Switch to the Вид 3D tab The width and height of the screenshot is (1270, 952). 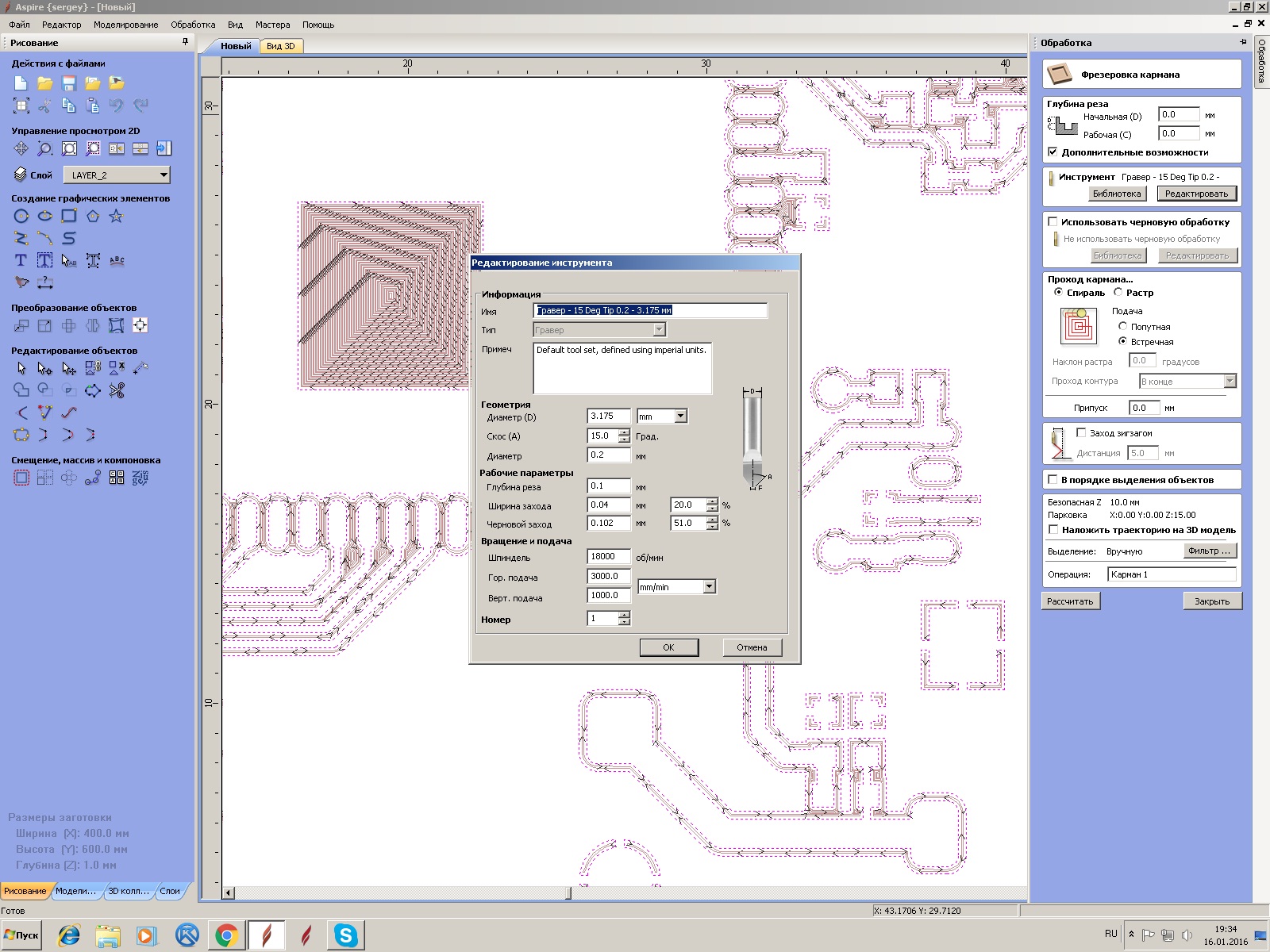(x=280, y=46)
